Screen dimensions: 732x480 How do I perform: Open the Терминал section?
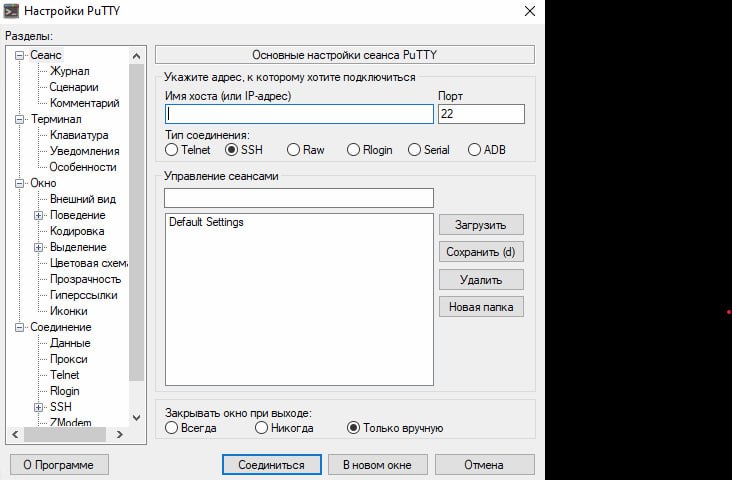pos(56,119)
